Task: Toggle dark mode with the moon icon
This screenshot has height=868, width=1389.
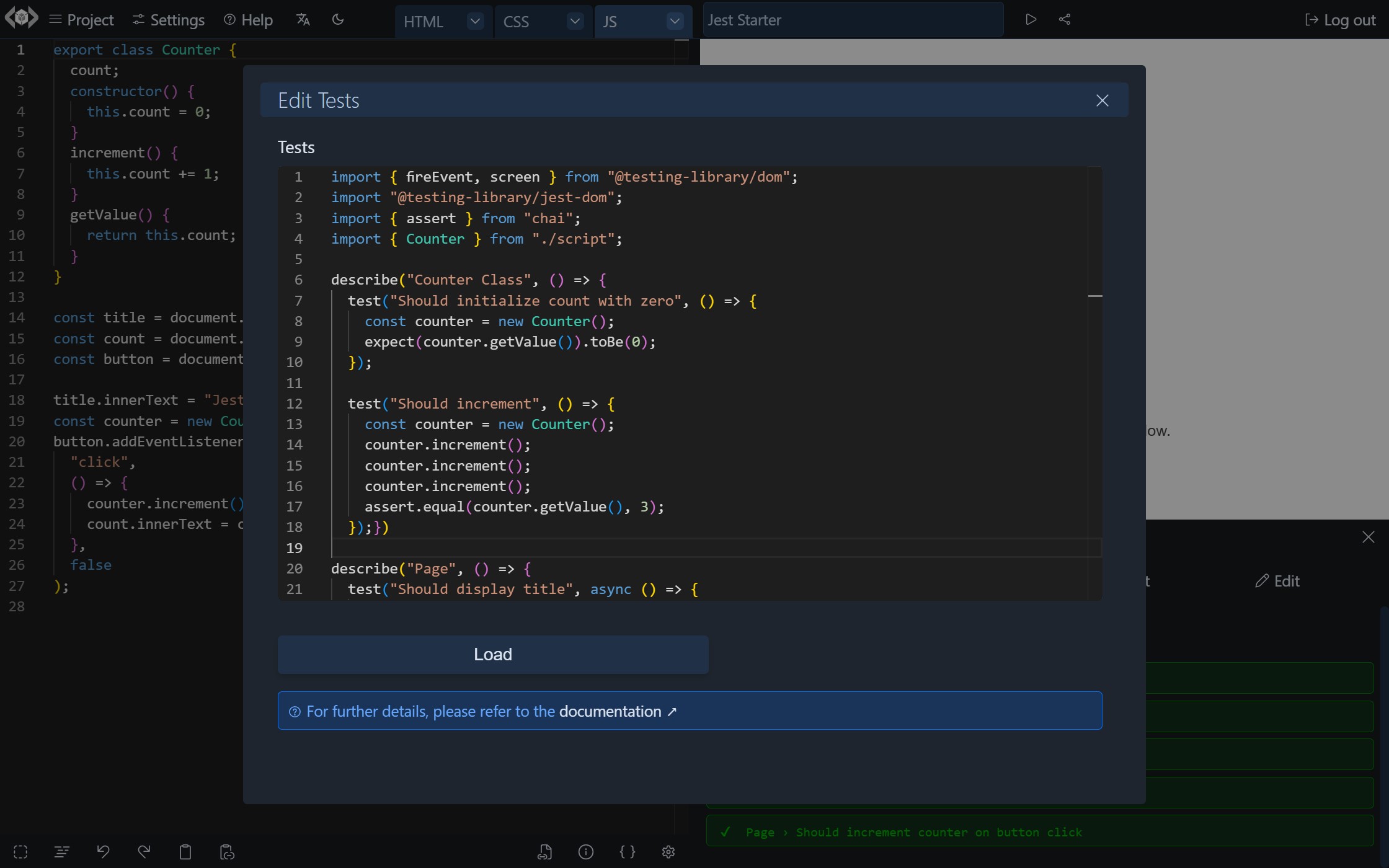Action: [x=338, y=19]
